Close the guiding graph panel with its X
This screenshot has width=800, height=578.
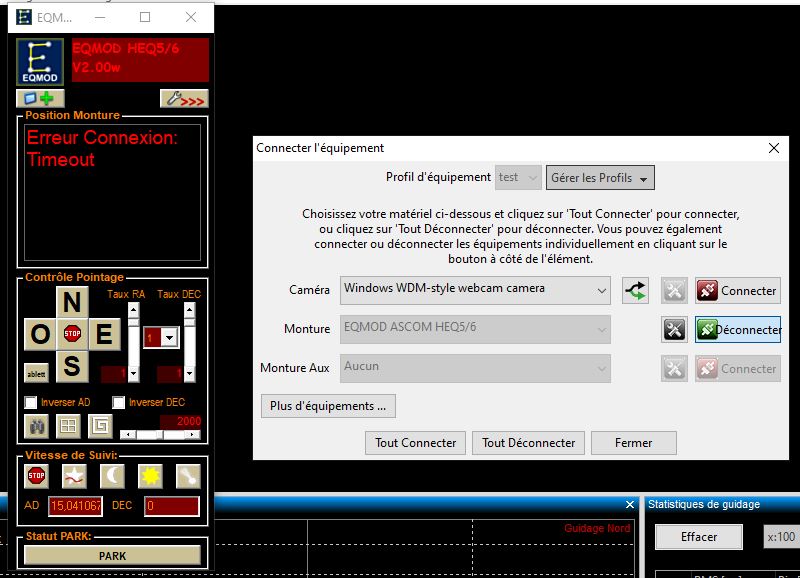click(x=630, y=505)
